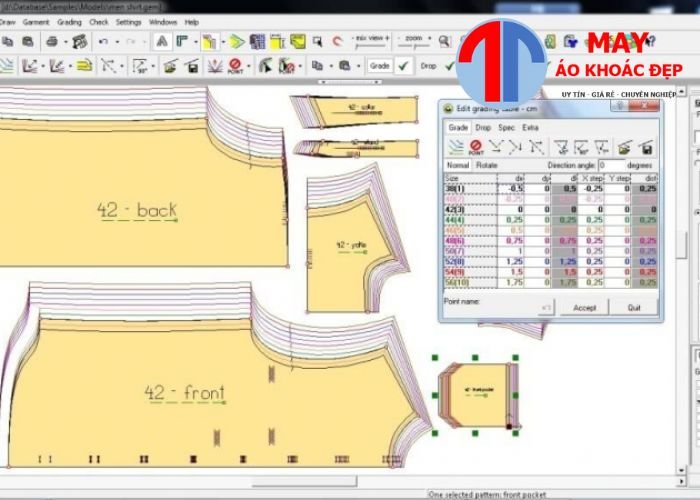Click the red POINT icon in main toolbar
The image size is (700, 500).
(x=236, y=66)
